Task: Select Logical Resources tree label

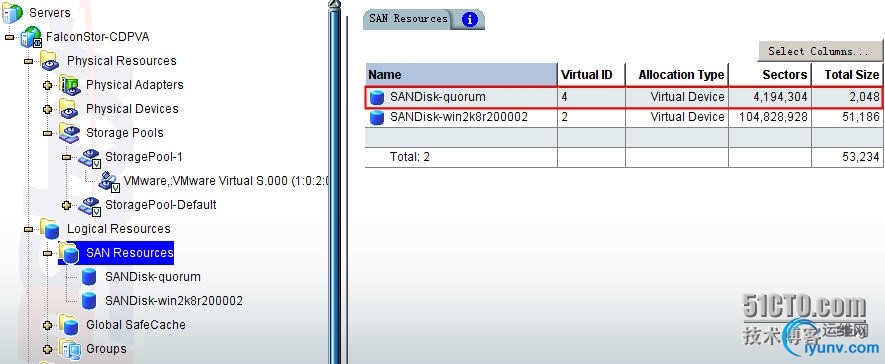Action: click(119, 229)
